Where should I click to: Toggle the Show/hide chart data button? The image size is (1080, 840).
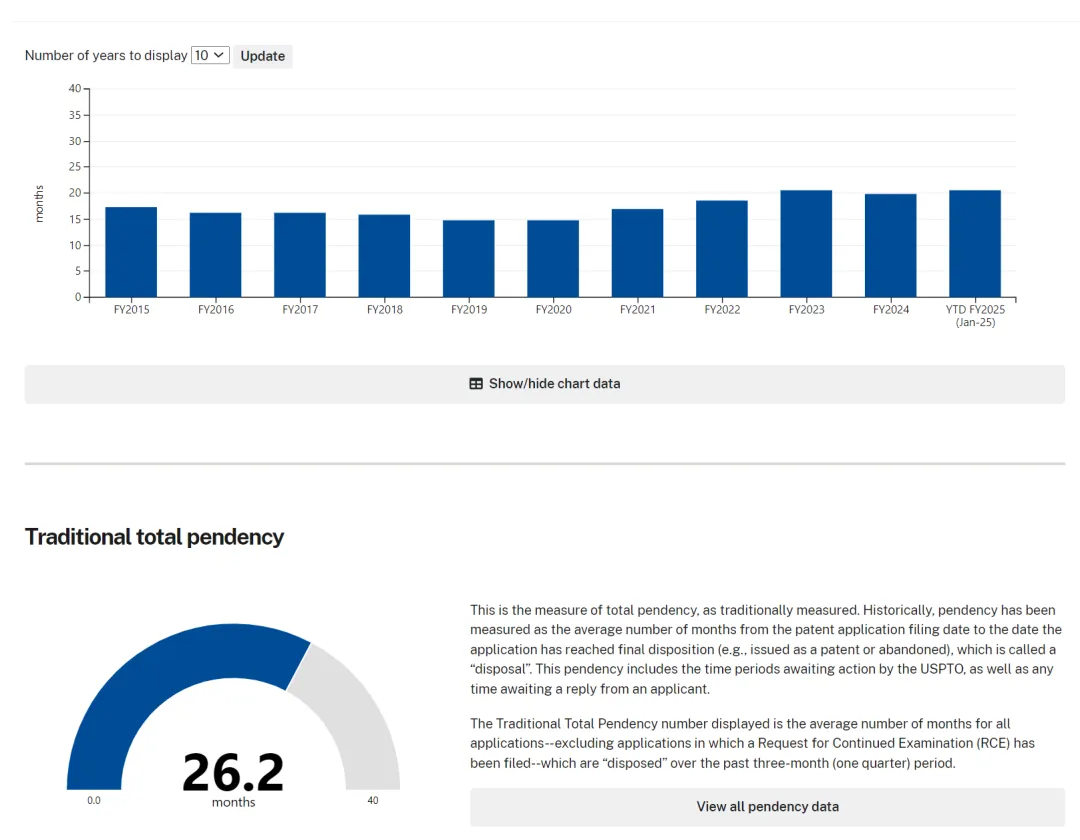point(545,384)
